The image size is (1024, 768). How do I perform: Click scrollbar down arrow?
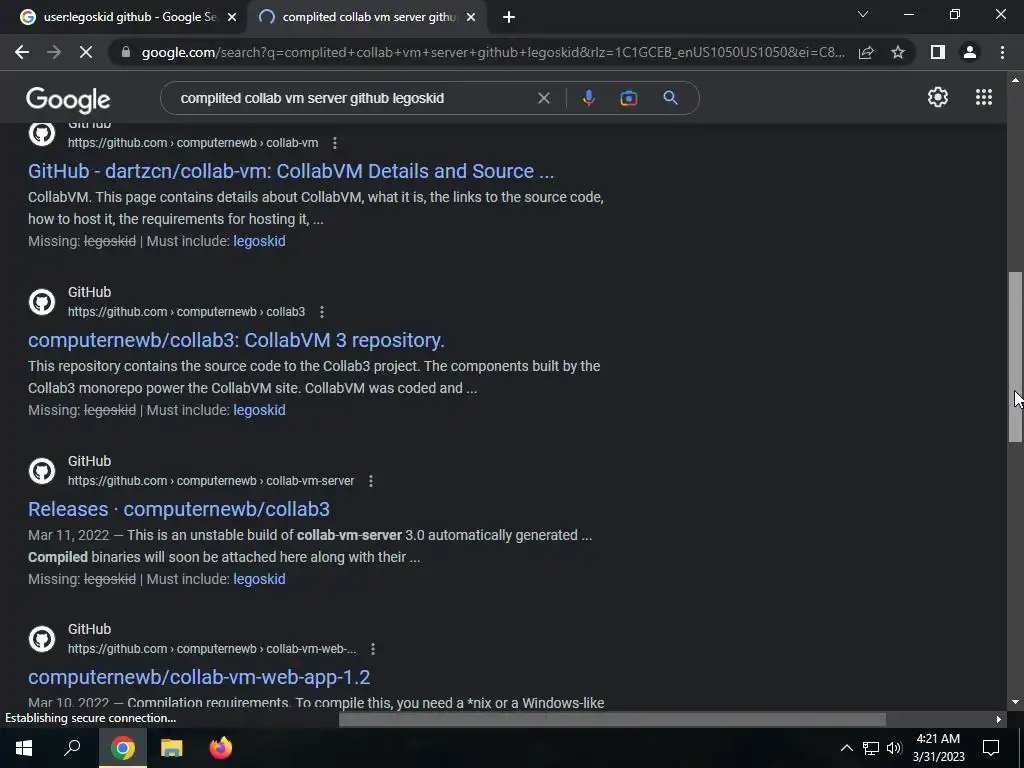pos(1015,703)
